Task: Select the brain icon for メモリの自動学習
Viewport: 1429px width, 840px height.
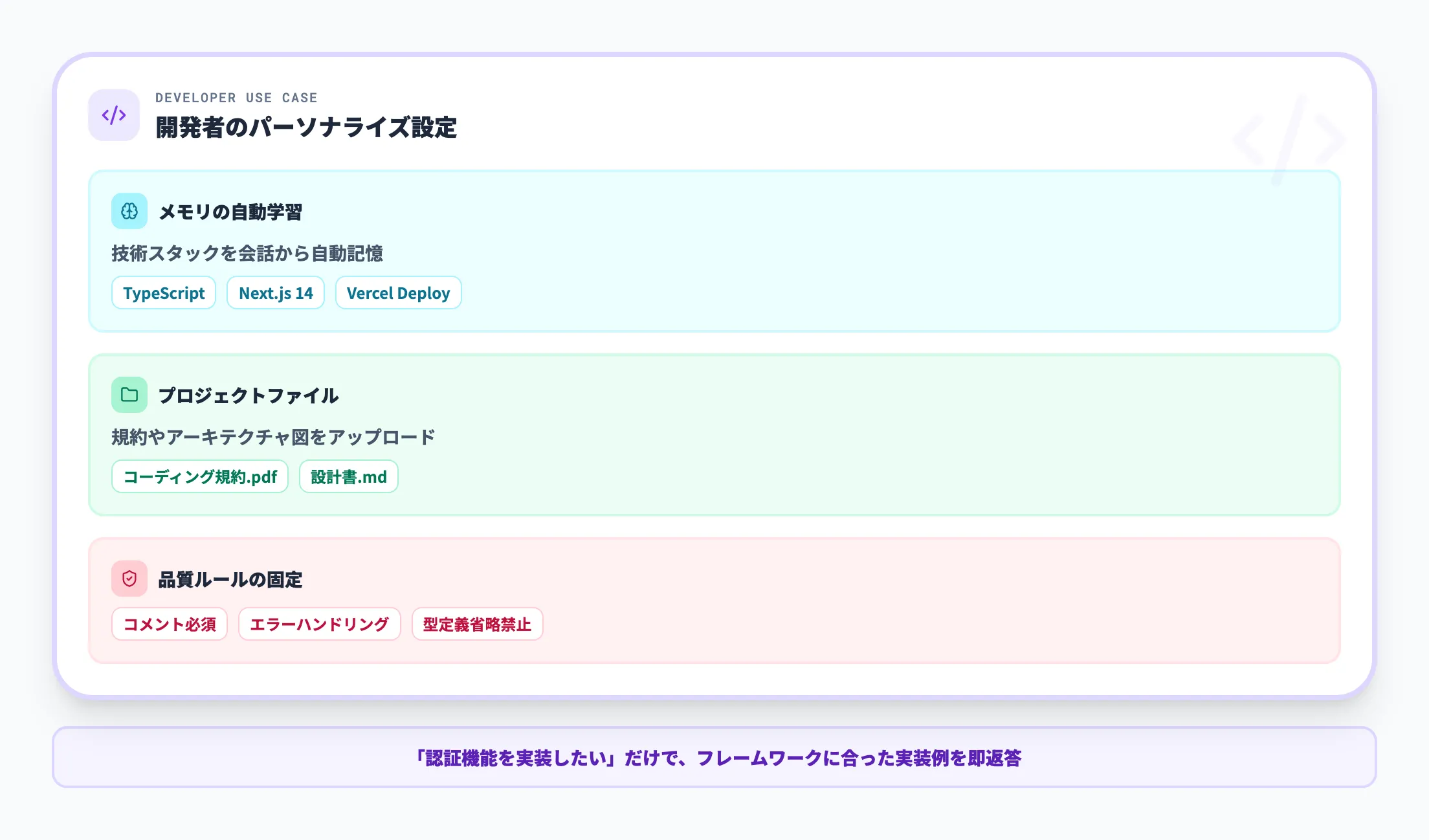Action: coord(129,212)
